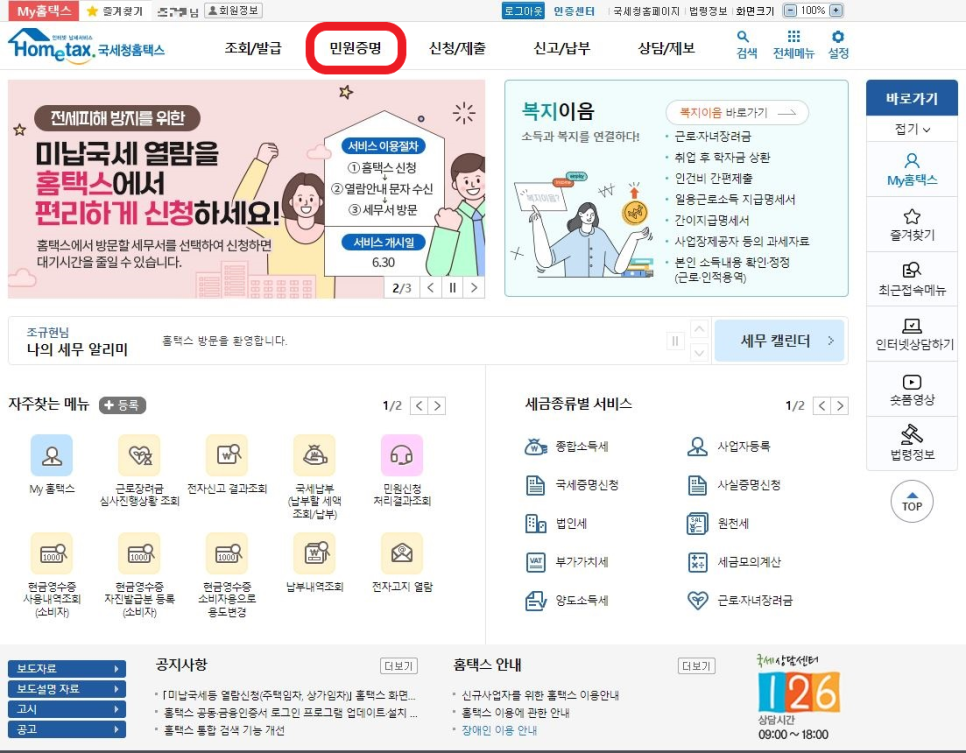The width and height of the screenshot is (966, 753).
Task: Open 신청/제출 menu
Action: click(457, 47)
